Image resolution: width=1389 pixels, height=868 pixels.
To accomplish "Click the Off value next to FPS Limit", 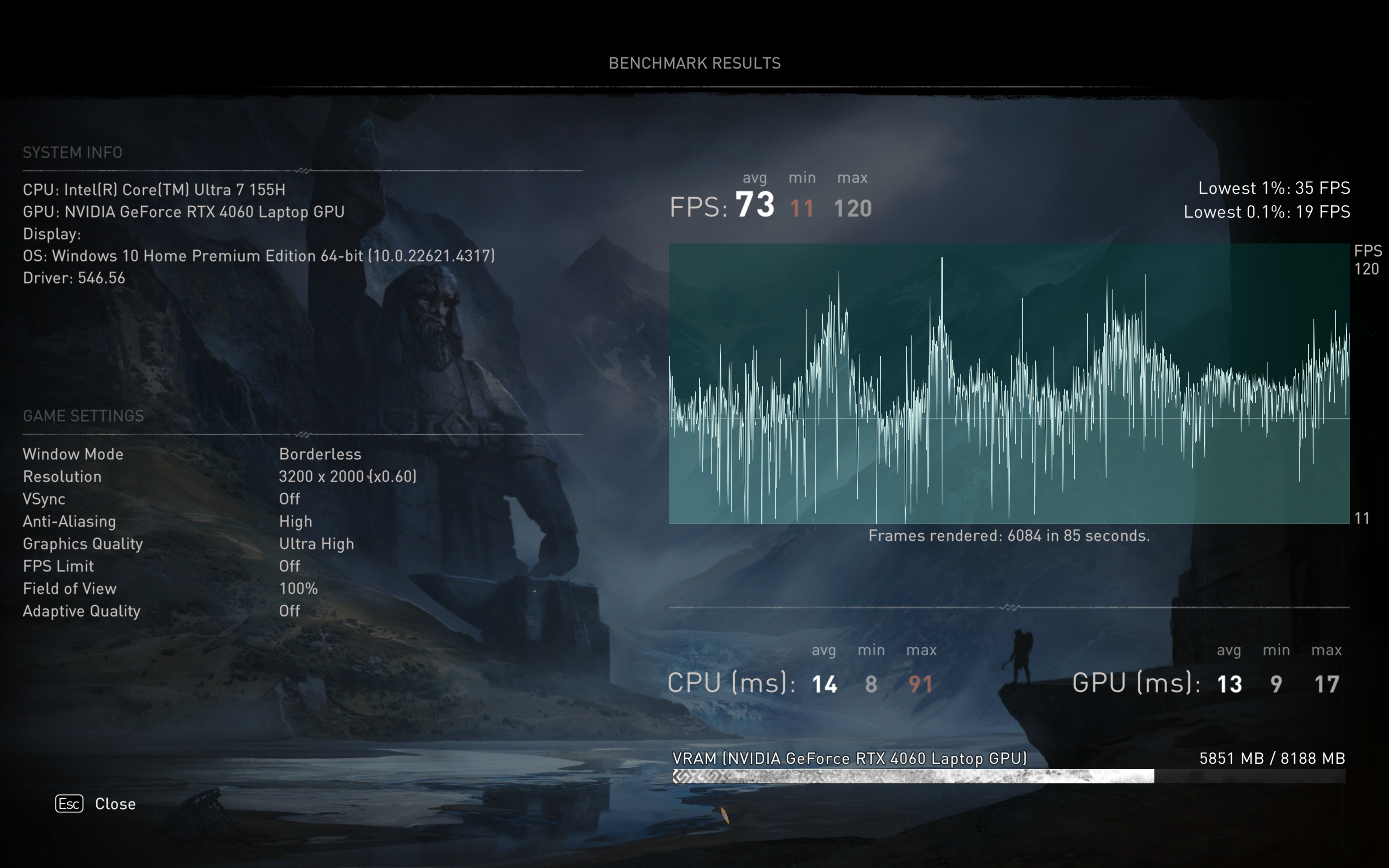I will pyautogui.click(x=289, y=566).
